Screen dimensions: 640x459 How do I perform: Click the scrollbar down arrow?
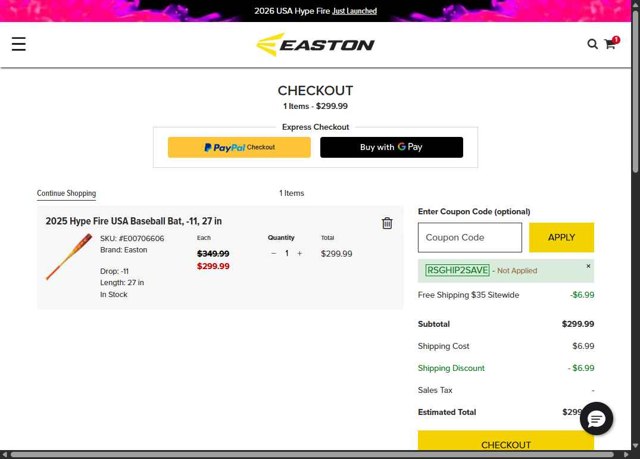click(x=636, y=446)
